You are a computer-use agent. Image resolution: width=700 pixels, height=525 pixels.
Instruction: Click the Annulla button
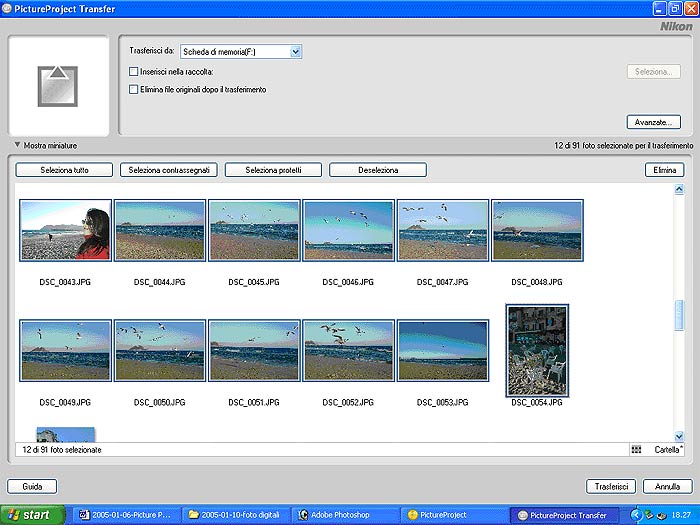point(667,486)
